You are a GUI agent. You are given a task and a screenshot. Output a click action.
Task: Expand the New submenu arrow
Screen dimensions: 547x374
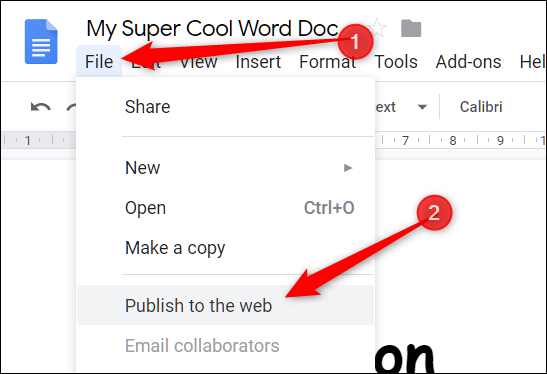[348, 168]
